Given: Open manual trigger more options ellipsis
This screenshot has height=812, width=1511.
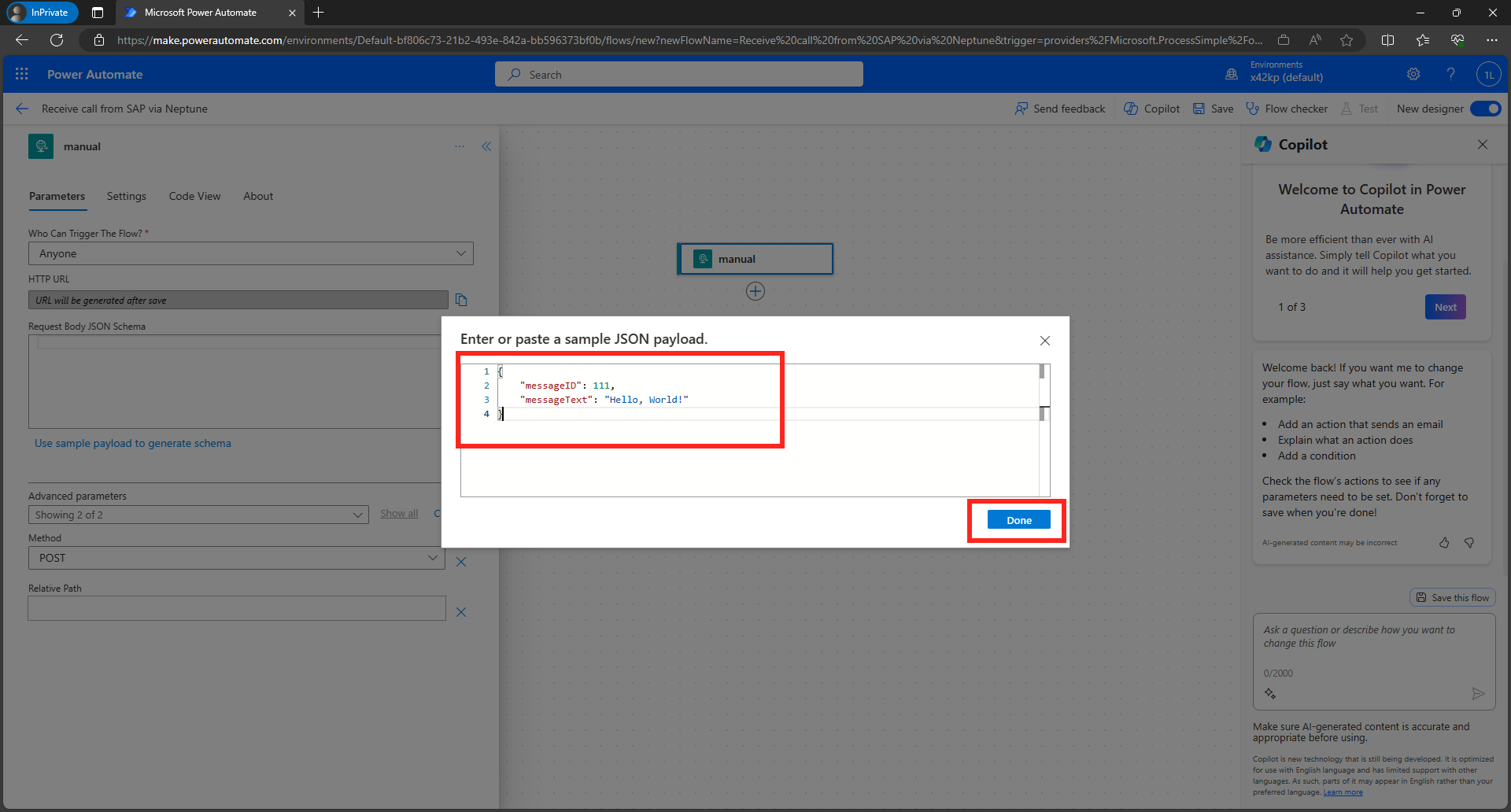Looking at the screenshot, I should click(x=460, y=146).
